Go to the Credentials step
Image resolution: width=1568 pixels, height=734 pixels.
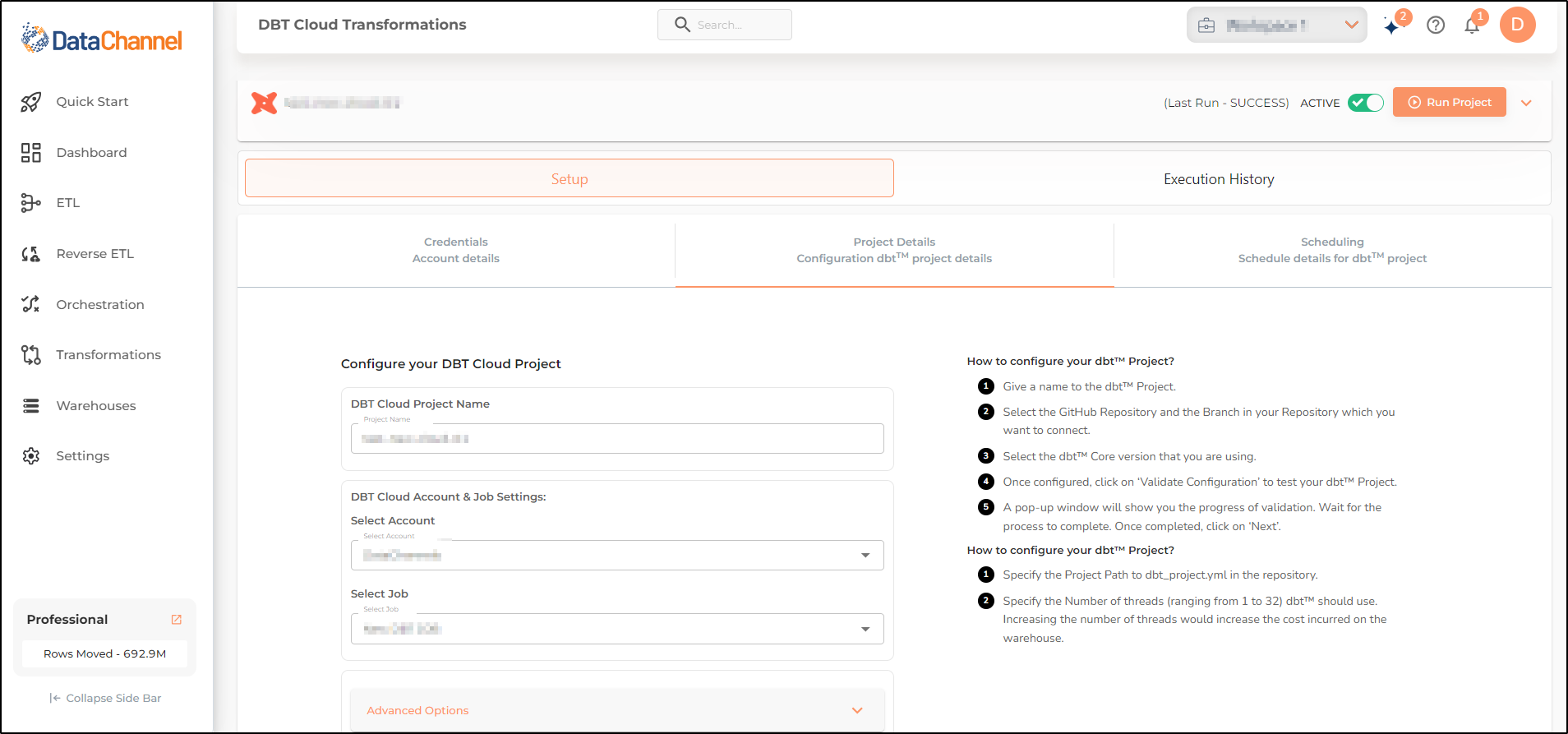[x=456, y=251]
